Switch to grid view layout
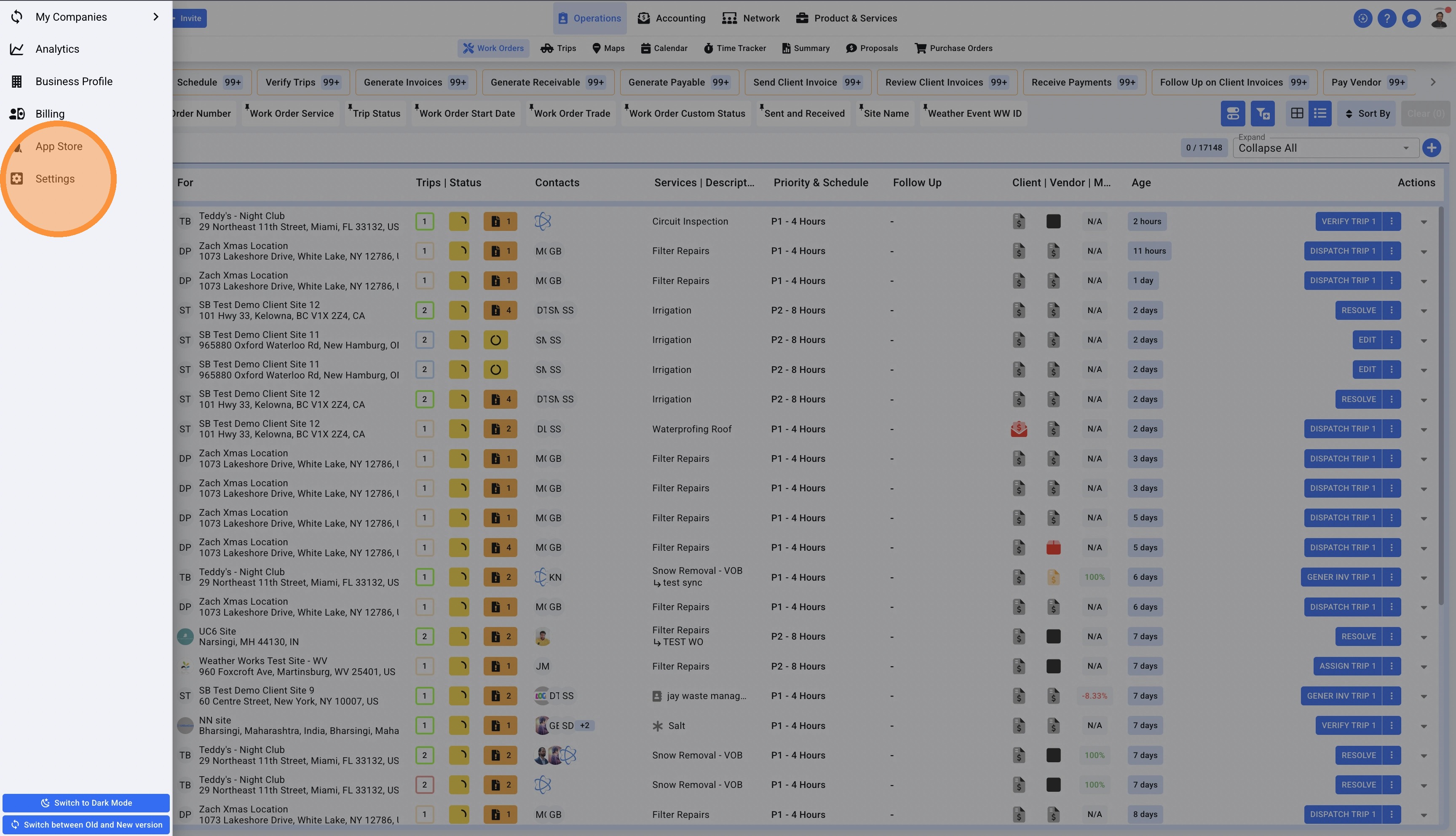The width and height of the screenshot is (1456, 836). click(x=1296, y=114)
